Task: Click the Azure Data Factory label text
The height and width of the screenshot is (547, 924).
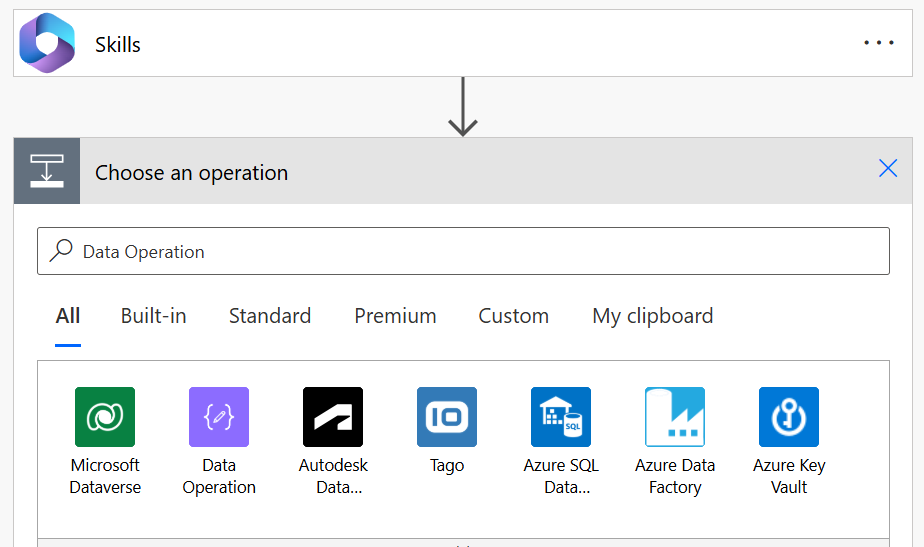Action: point(675,476)
